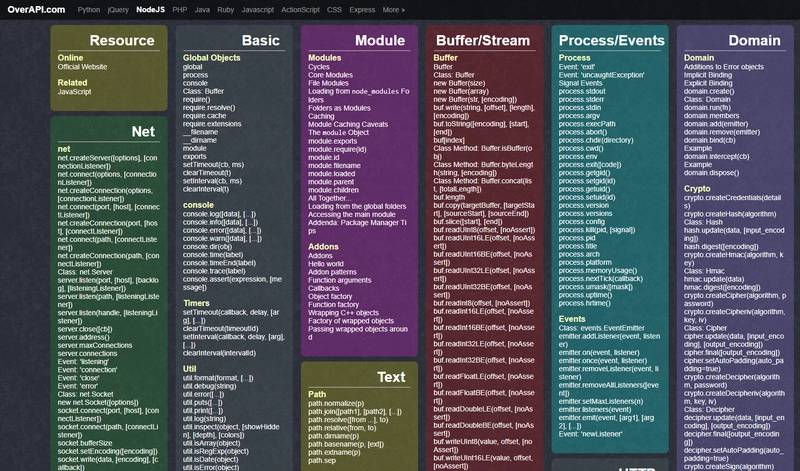
Task: Open Event: 'uncaughtException' entry
Action: coord(602,75)
